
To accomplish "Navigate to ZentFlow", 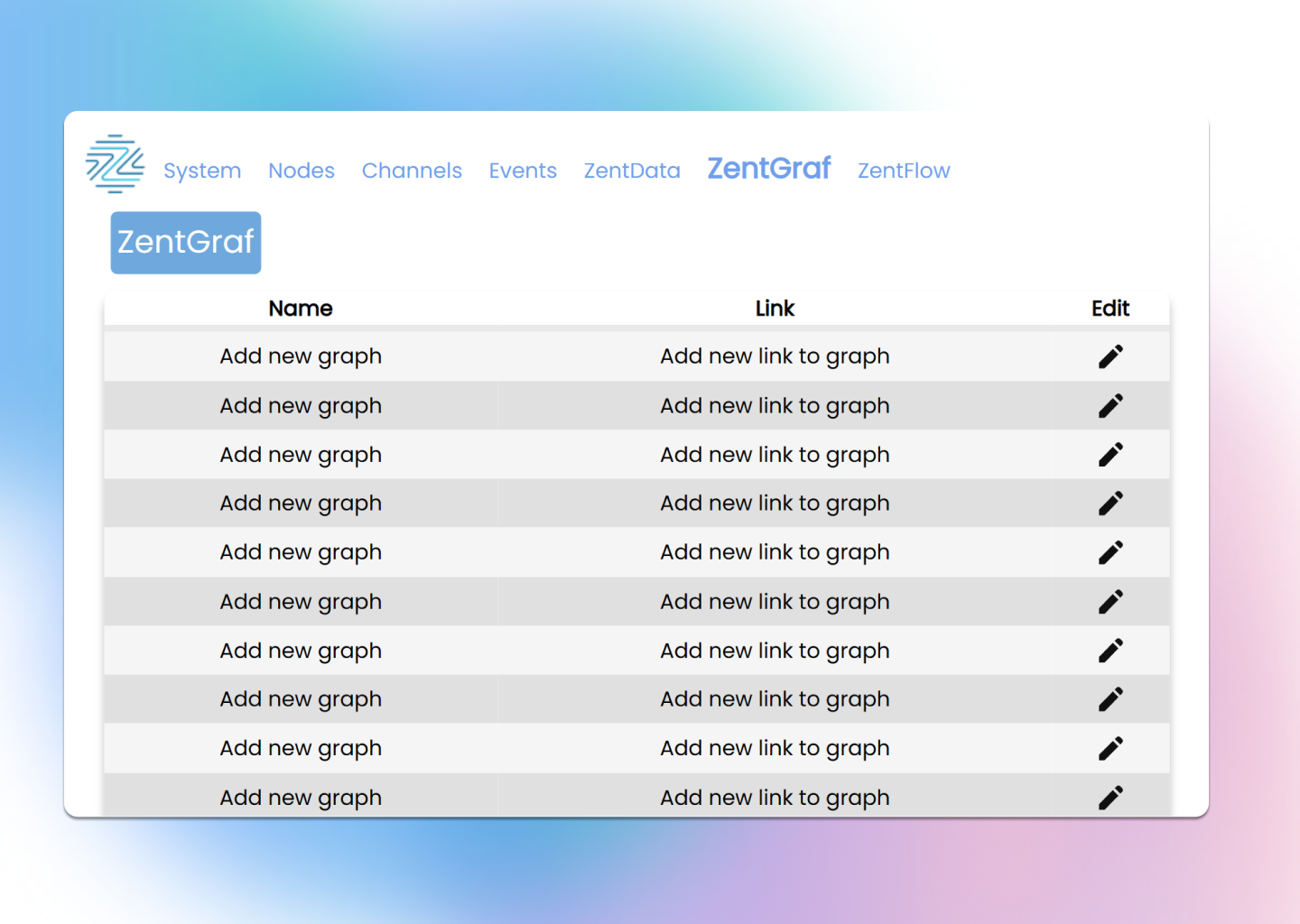I will pyautogui.click(x=904, y=171).
